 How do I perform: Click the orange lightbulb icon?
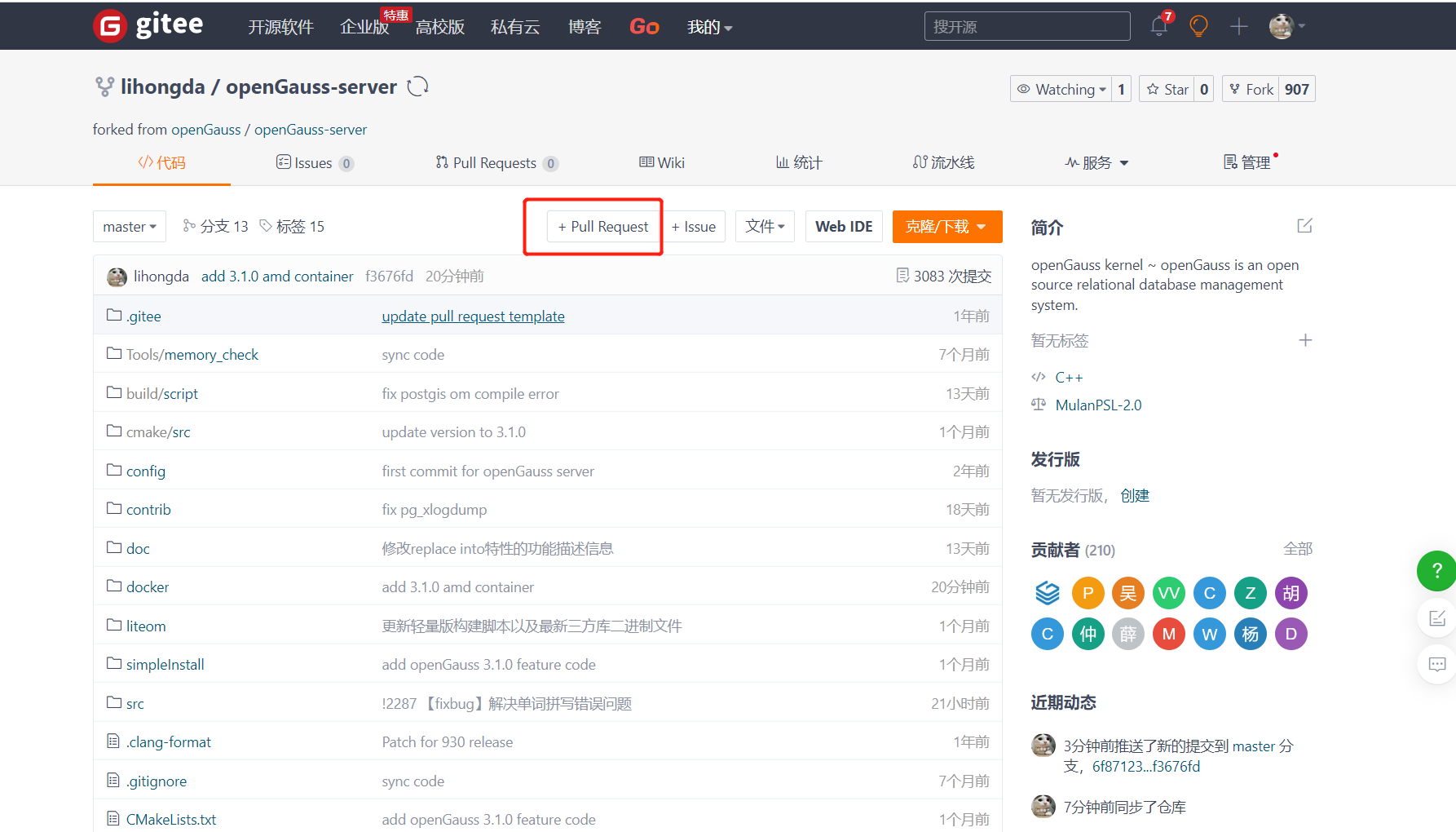click(x=1198, y=26)
